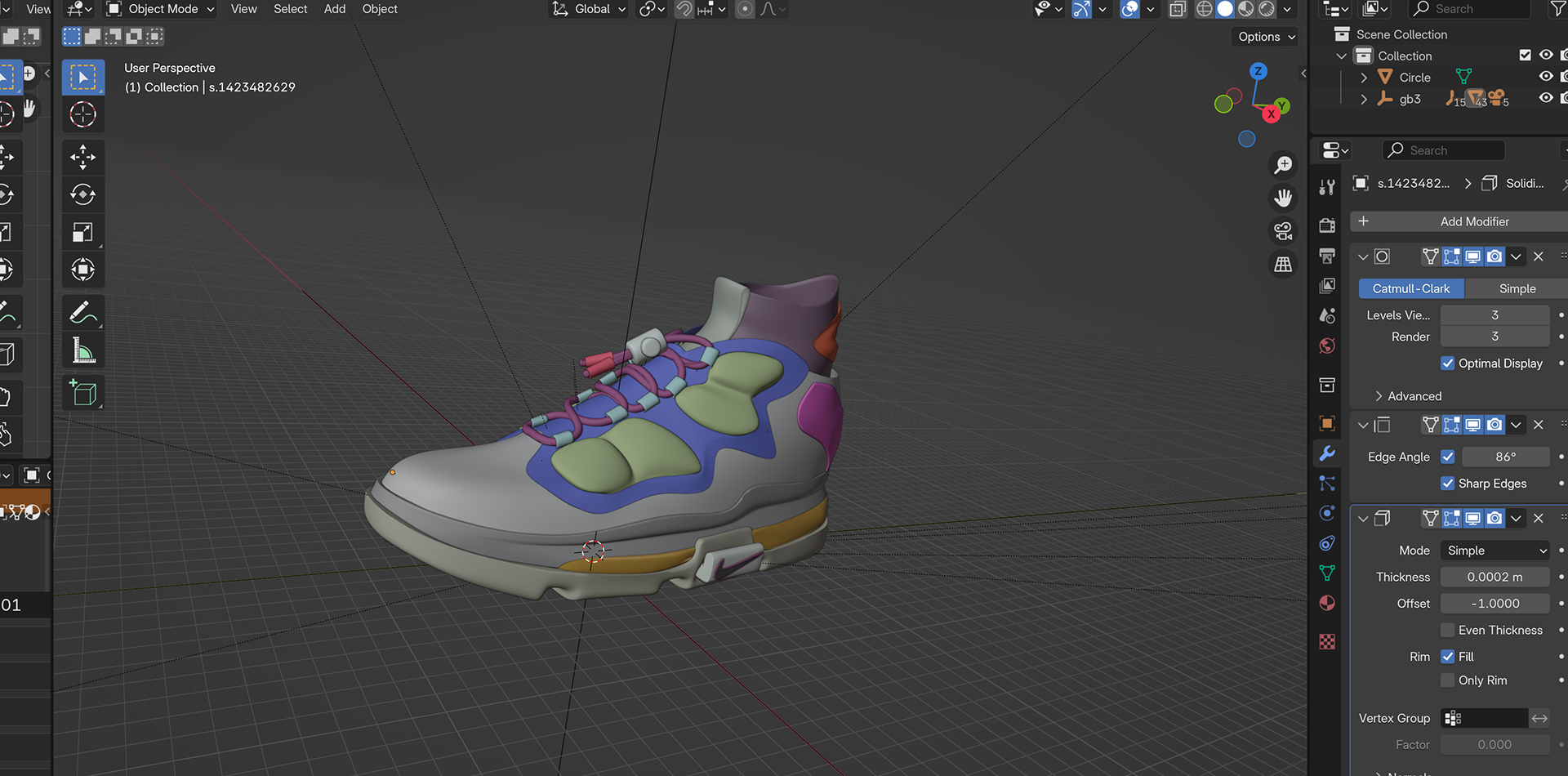Collapse the Edge Split modifier panel
The image size is (1568, 776).
point(1362,425)
